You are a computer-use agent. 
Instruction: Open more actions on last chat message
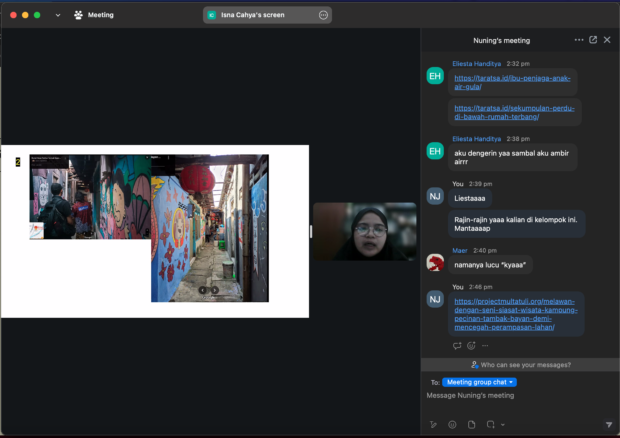point(485,346)
